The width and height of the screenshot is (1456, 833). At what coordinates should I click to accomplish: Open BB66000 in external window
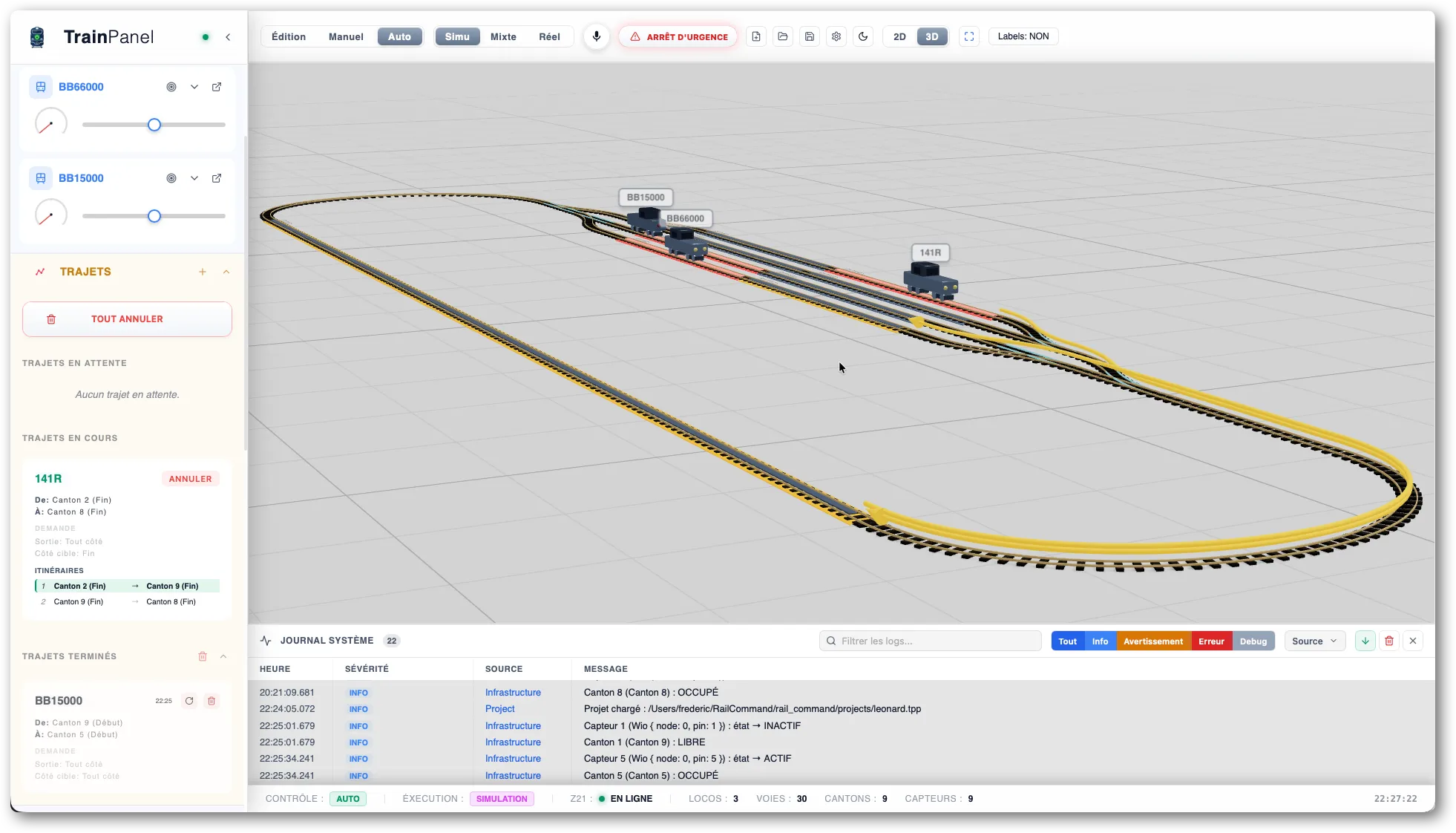tap(217, 87)
